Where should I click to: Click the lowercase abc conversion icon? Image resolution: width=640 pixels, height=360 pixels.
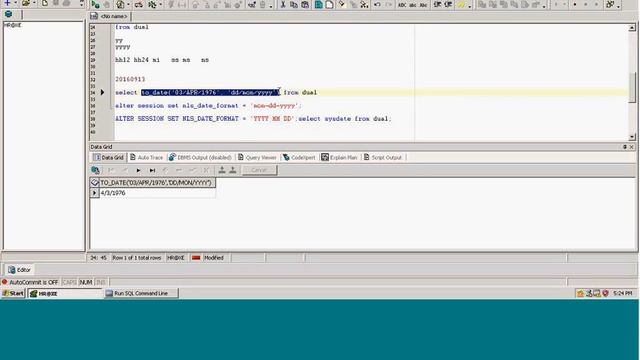pos(413,5)
